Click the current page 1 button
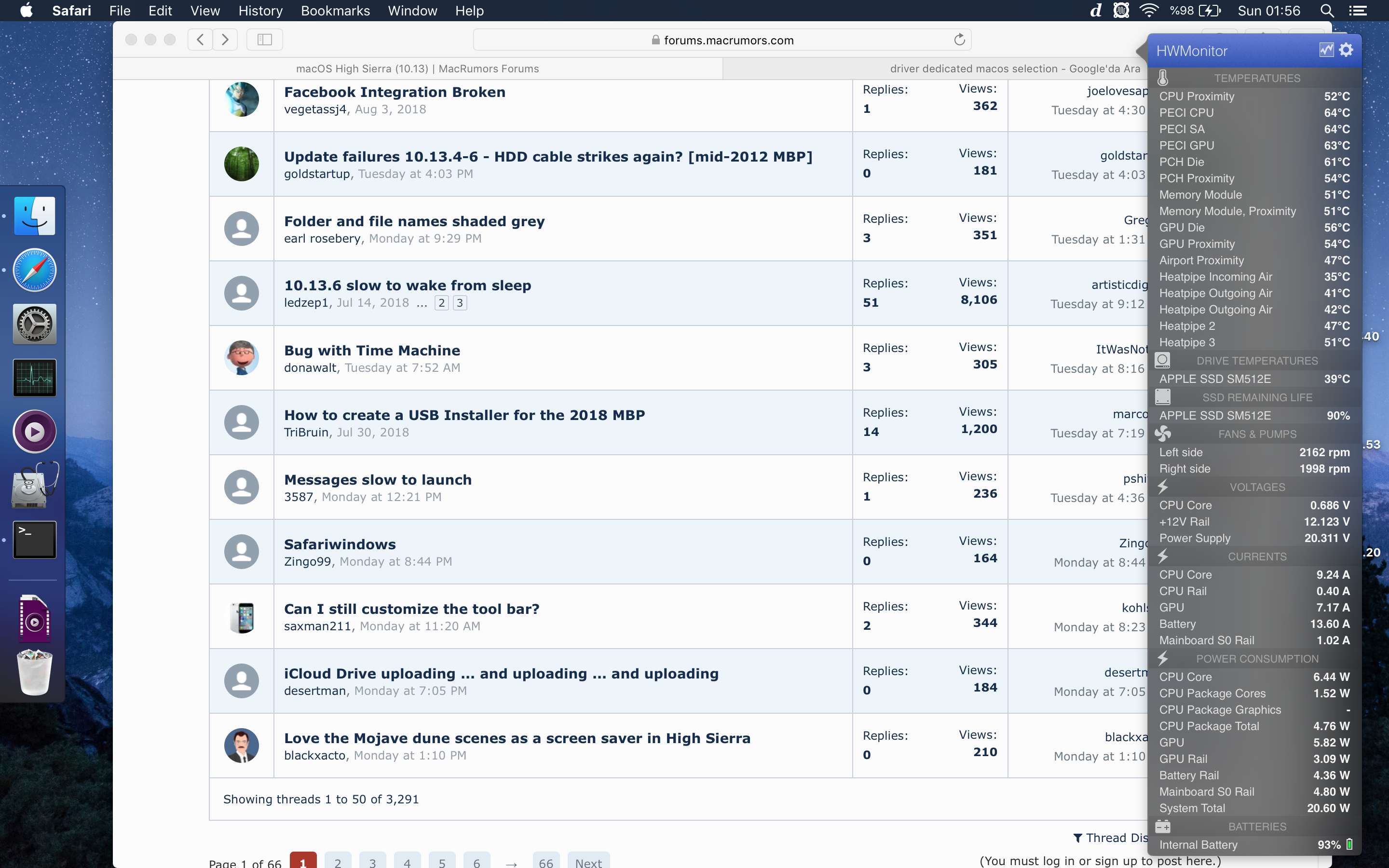Image resolution: width=1389 pixels, height=868 pixels. 303,861
